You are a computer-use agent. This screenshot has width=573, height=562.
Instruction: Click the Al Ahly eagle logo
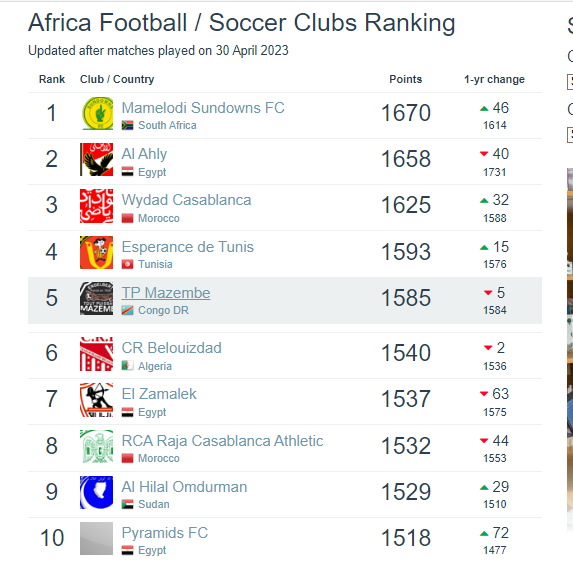click(96, 159)
